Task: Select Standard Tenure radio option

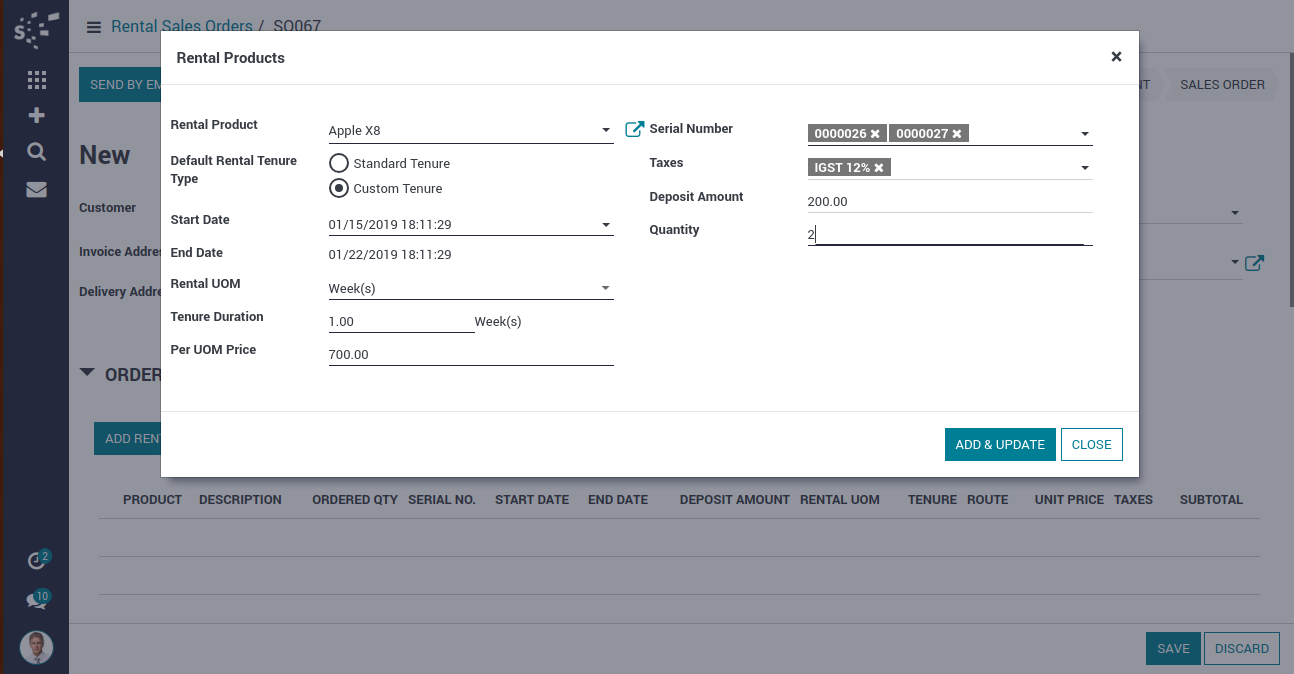Action: (339, 163)
